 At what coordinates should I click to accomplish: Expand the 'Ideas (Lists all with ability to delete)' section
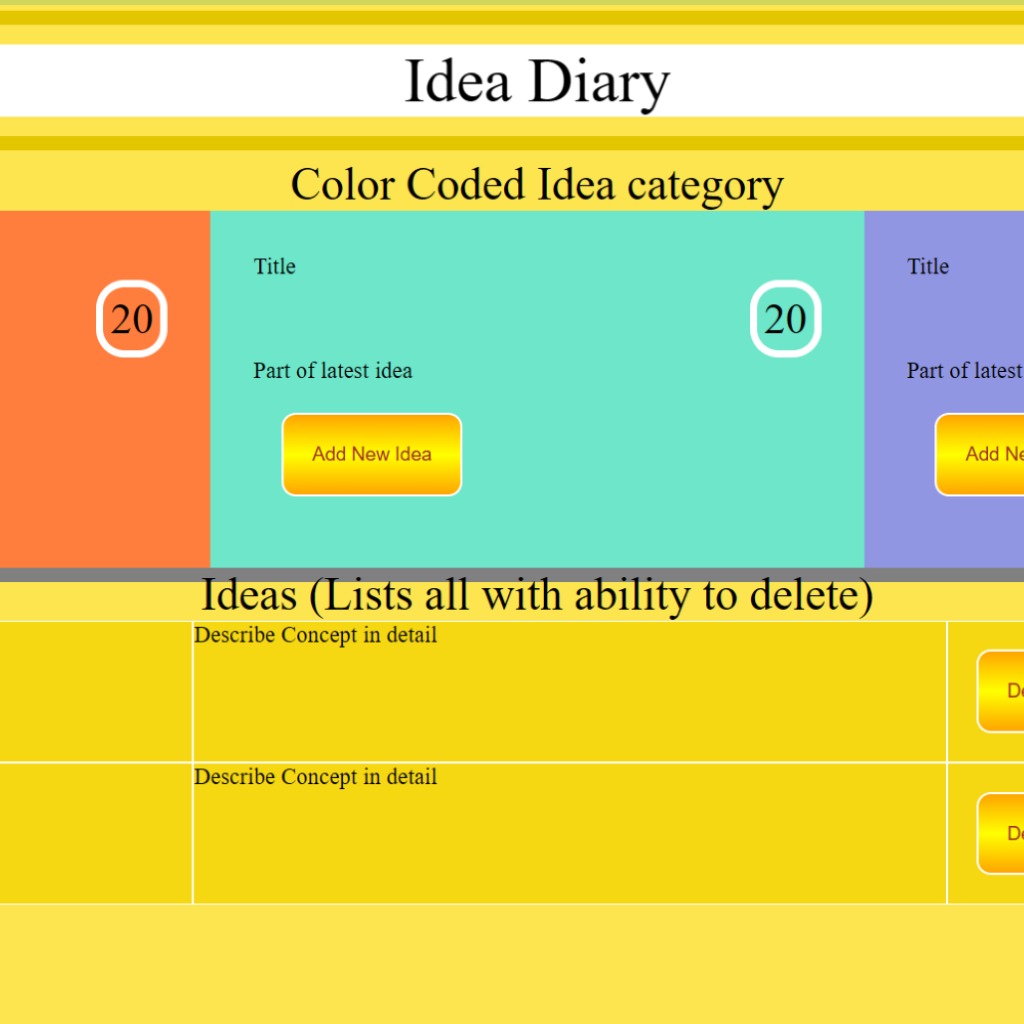pos(538,594)
